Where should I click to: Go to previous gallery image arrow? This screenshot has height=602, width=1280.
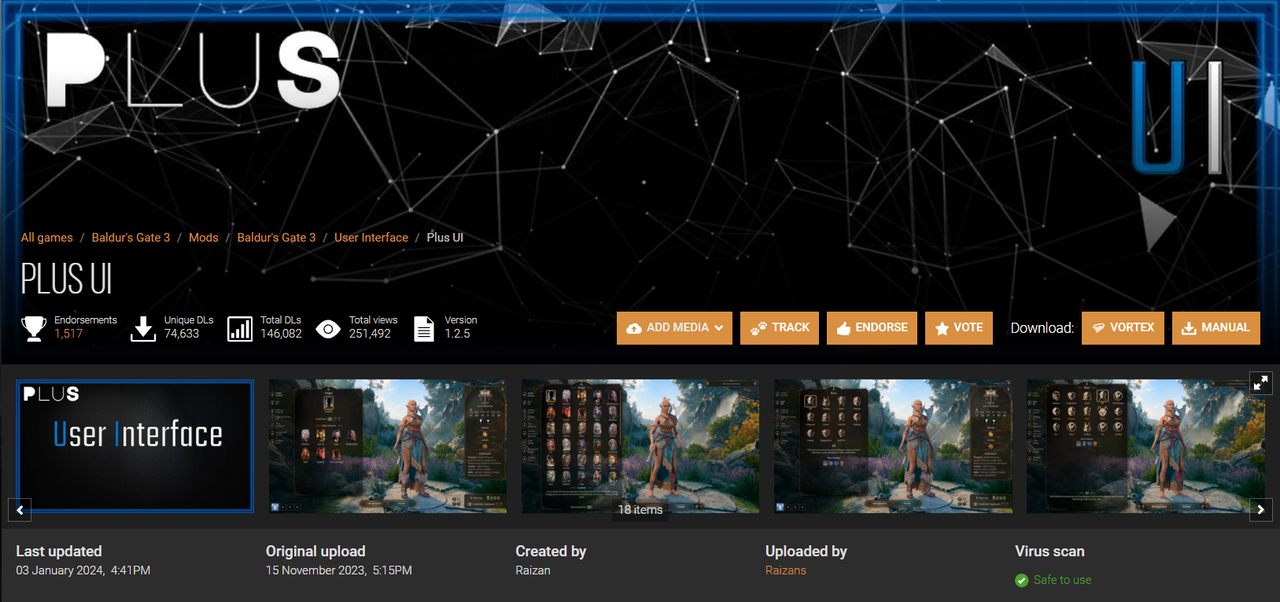click(20, 510)
